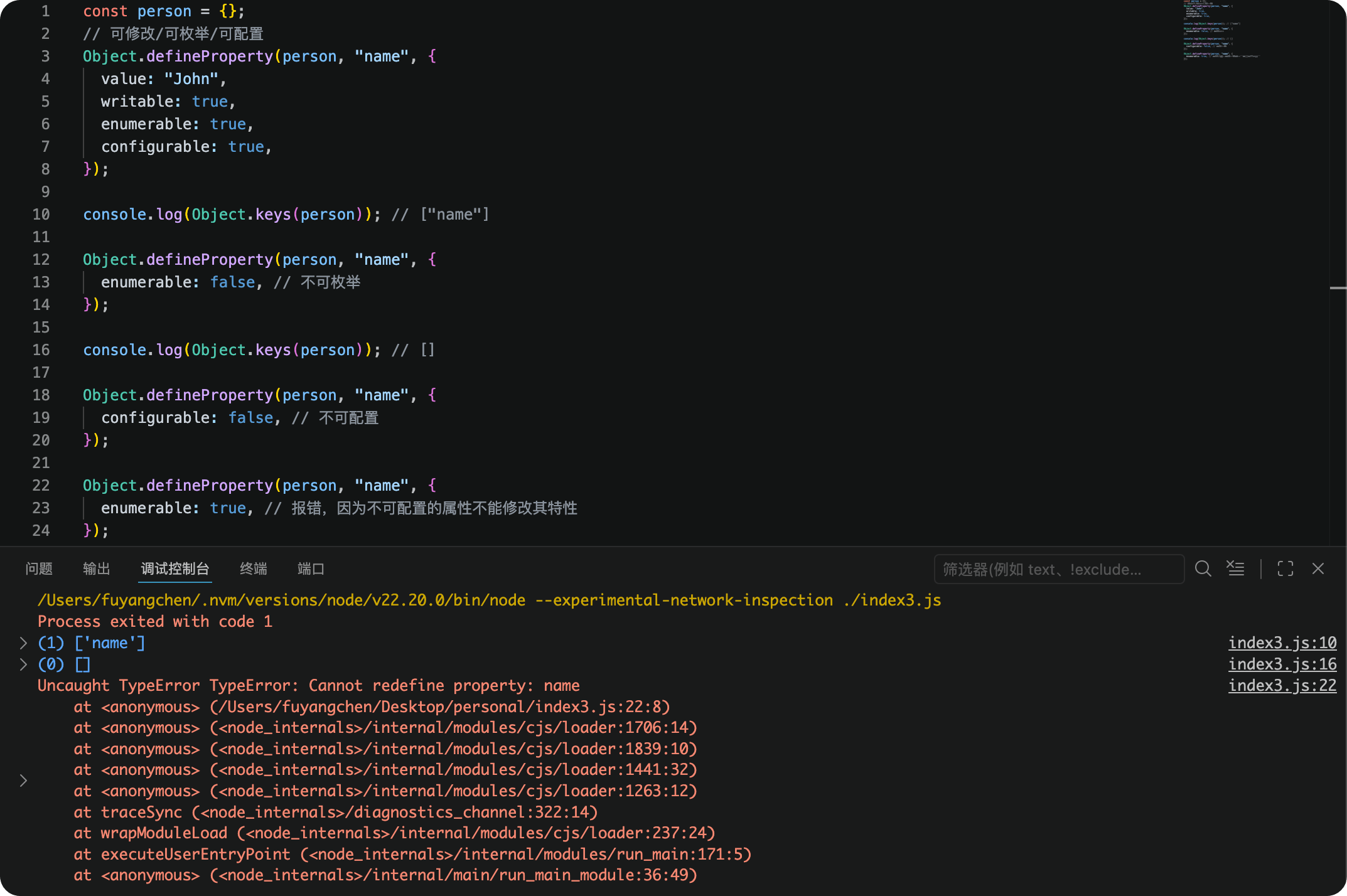1347x896 pixels.
Task: Clear the debug console output
Action: pyautogui.click(x=1235, y=568)
